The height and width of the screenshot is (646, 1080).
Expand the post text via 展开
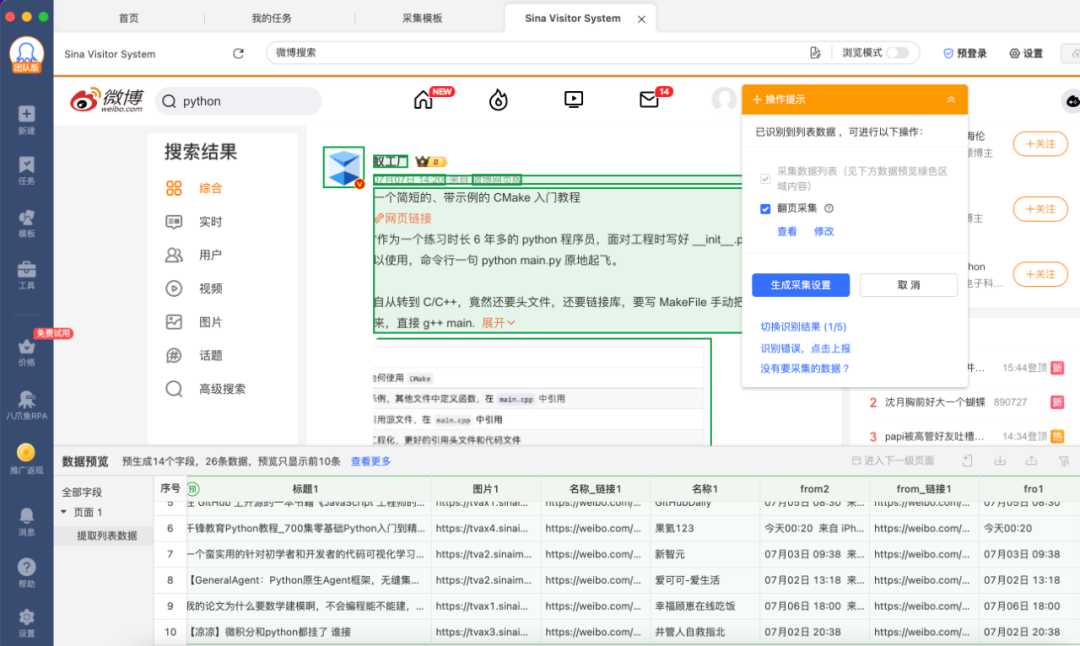coord(498,322)
